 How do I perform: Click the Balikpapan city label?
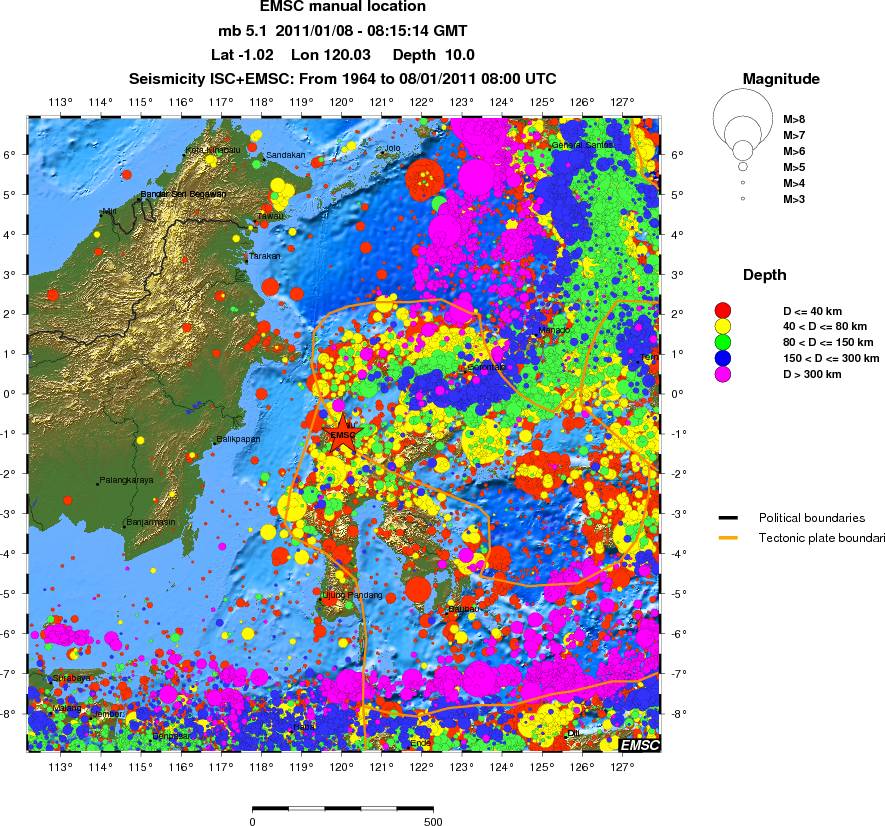(x=238, y=439)
